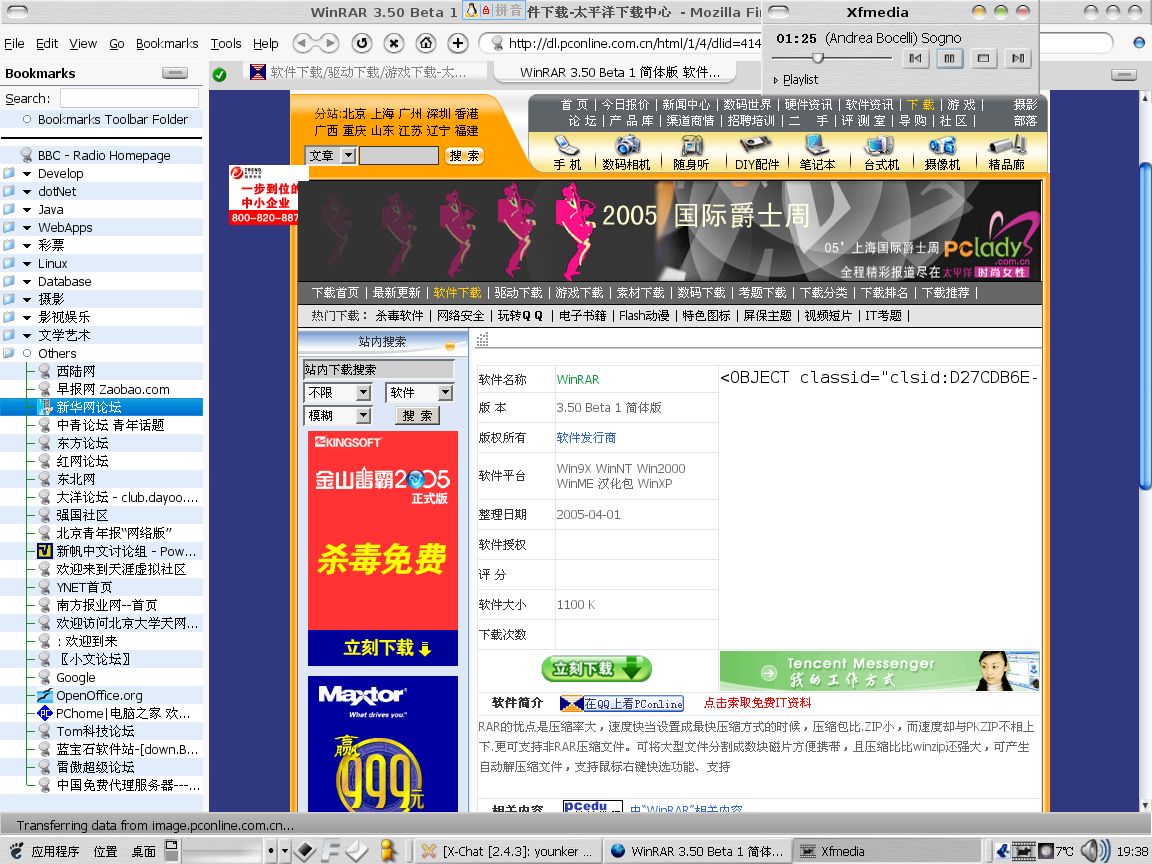Switch to the Xfmedia taskbar button
The width and height of the screenshot is (1152, 864).
(887, 852)
